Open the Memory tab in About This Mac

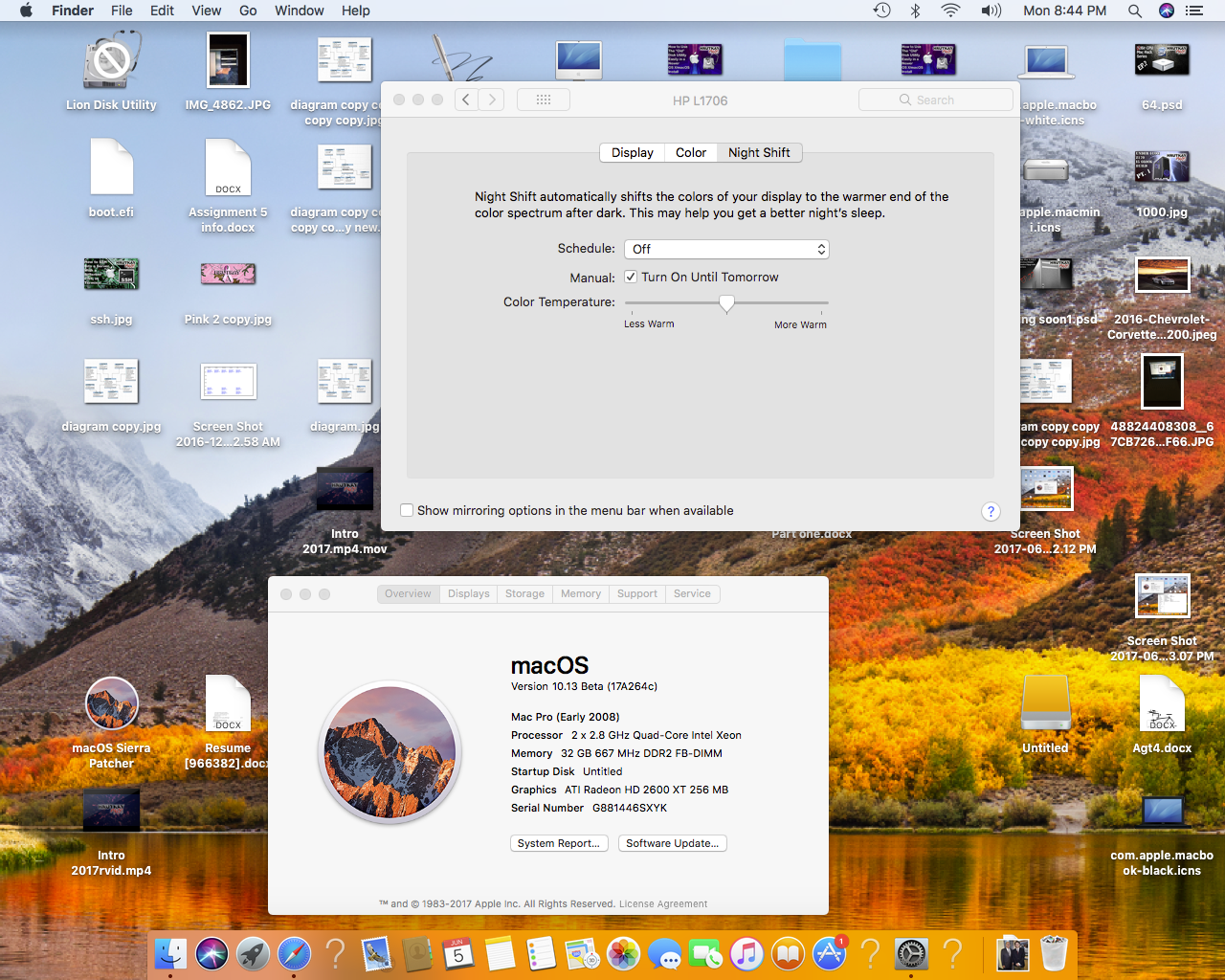tap(581, 593)
